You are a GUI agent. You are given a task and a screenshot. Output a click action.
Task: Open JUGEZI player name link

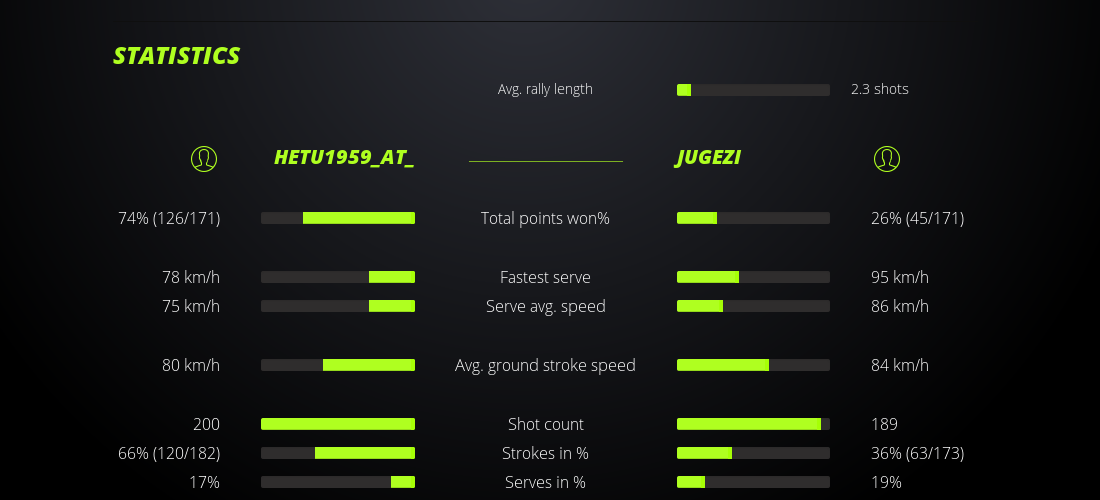pos(708,158)
